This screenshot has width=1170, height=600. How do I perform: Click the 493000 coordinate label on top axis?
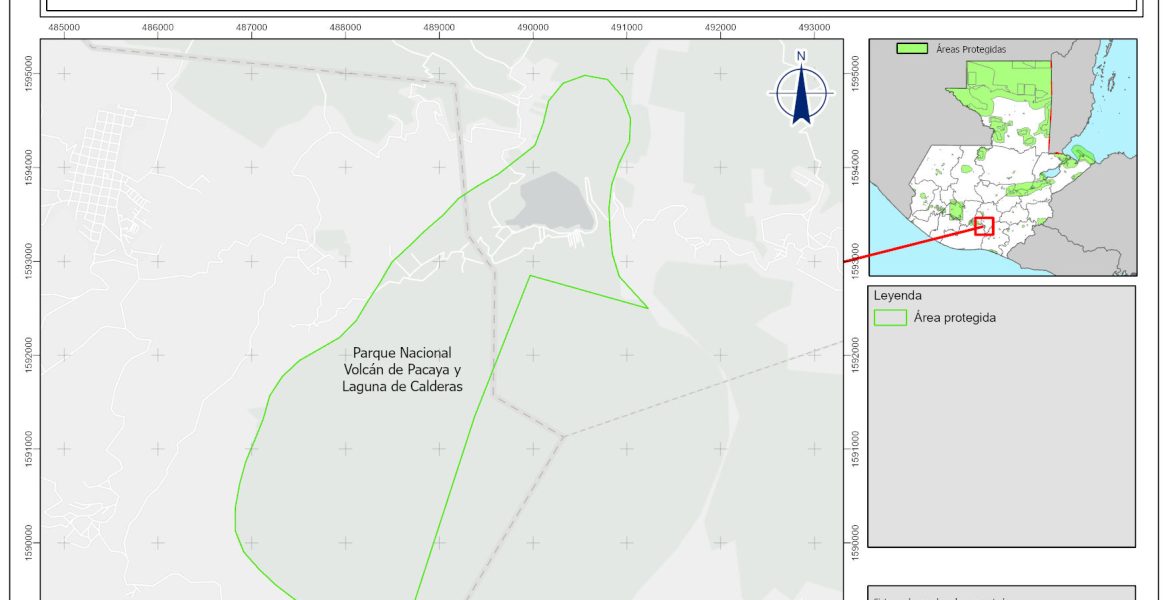tap(814, 27)
